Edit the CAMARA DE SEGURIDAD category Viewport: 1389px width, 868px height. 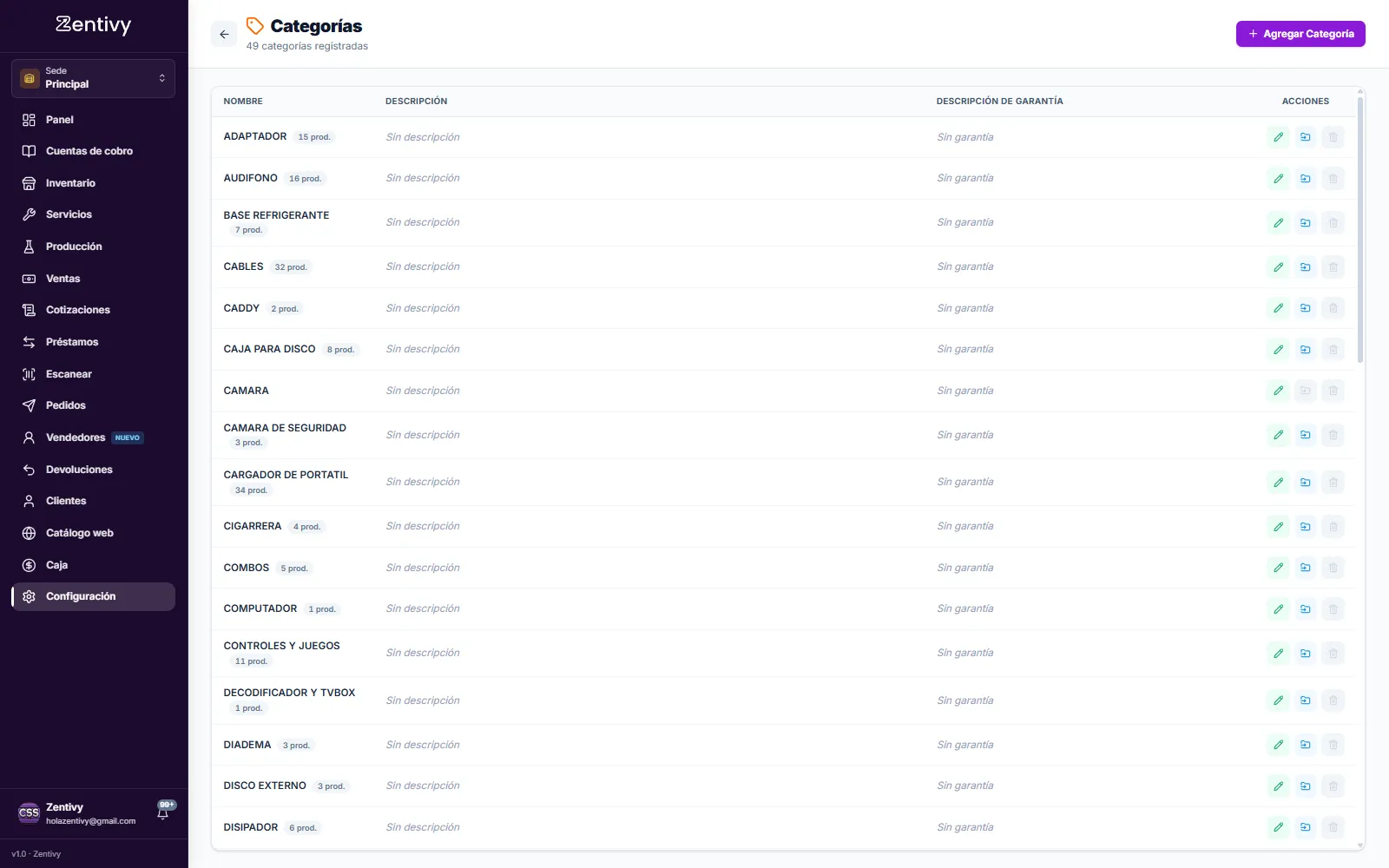[x=1278, y=435]
